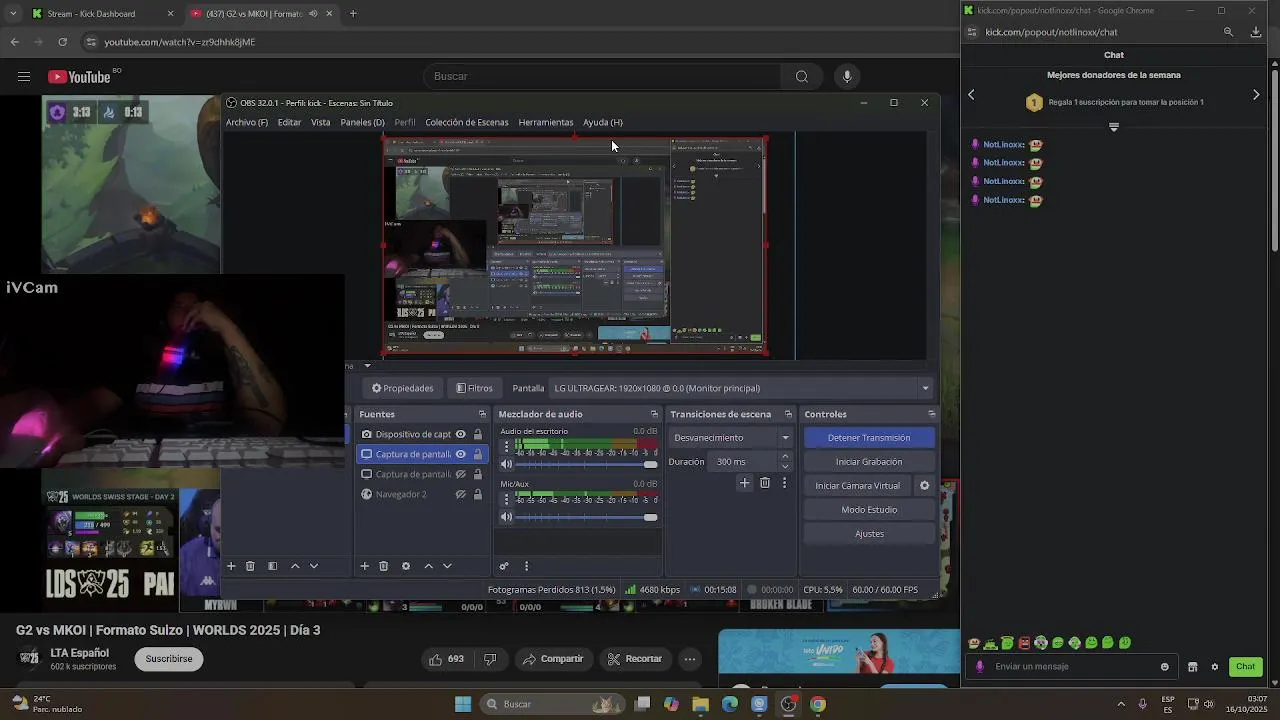Hide highlighted Captura de pantalla source
This screenshot has width=1280, height=720.
tap(461, 454)
